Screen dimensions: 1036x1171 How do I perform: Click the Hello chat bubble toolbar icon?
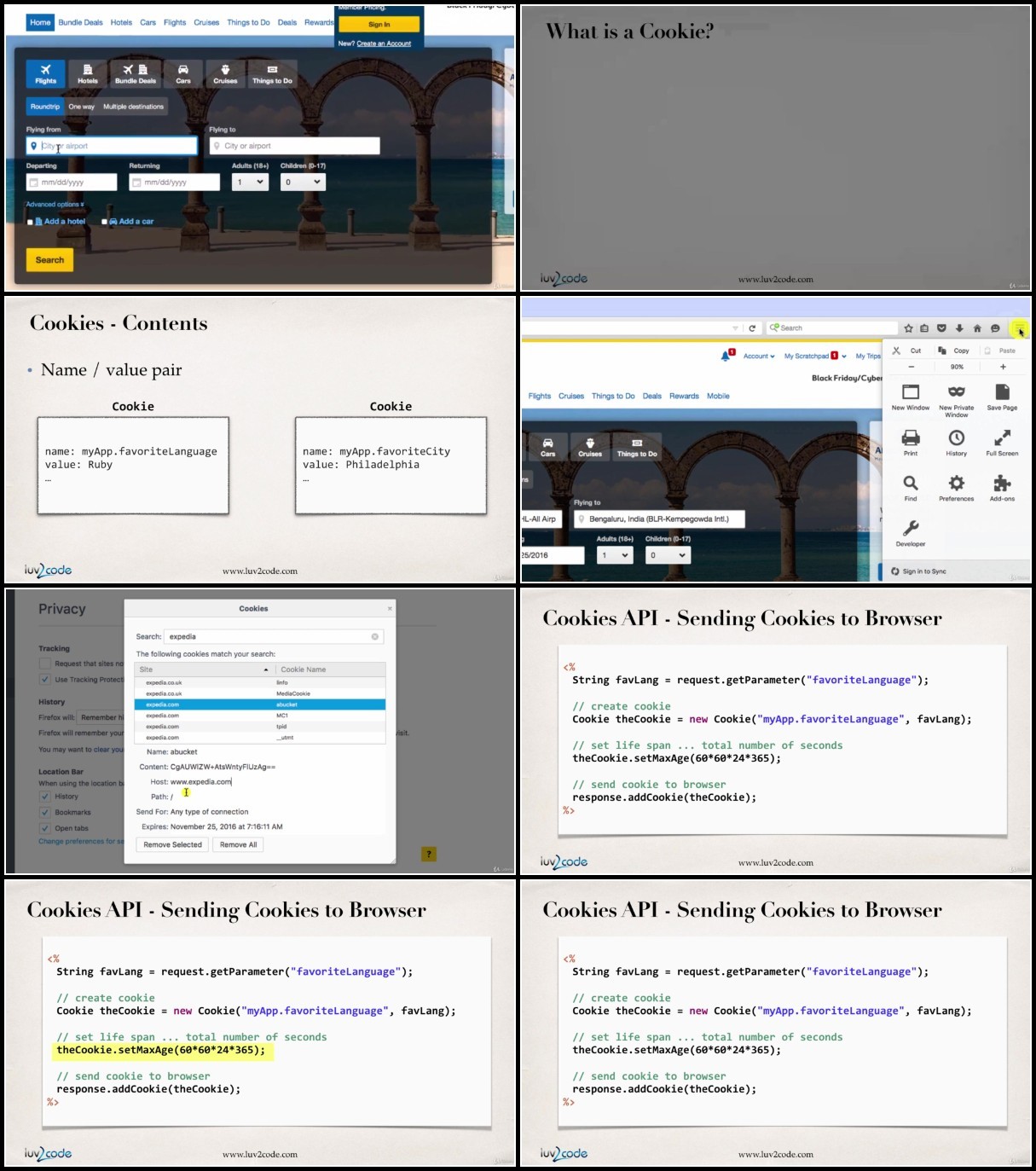coord(994,328)
